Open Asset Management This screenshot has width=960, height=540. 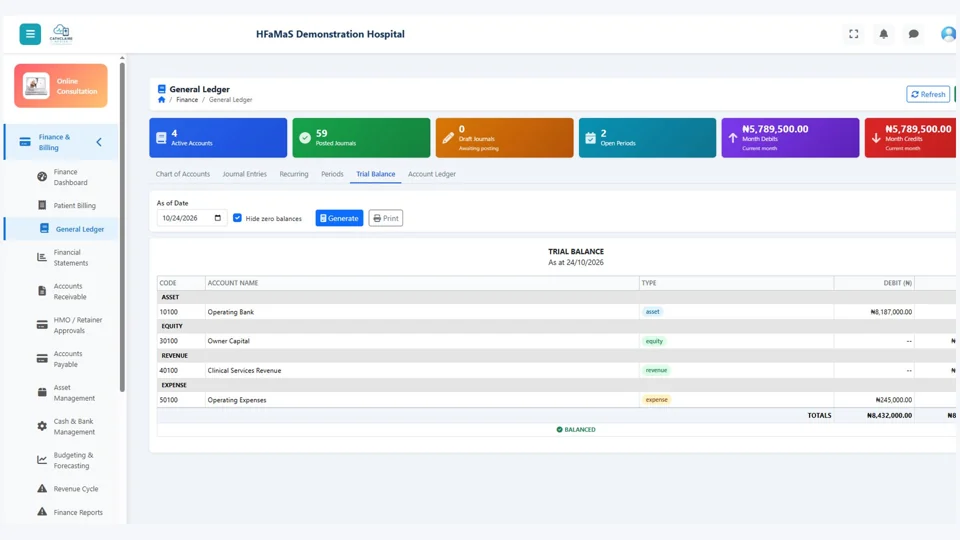coord(73,392)
